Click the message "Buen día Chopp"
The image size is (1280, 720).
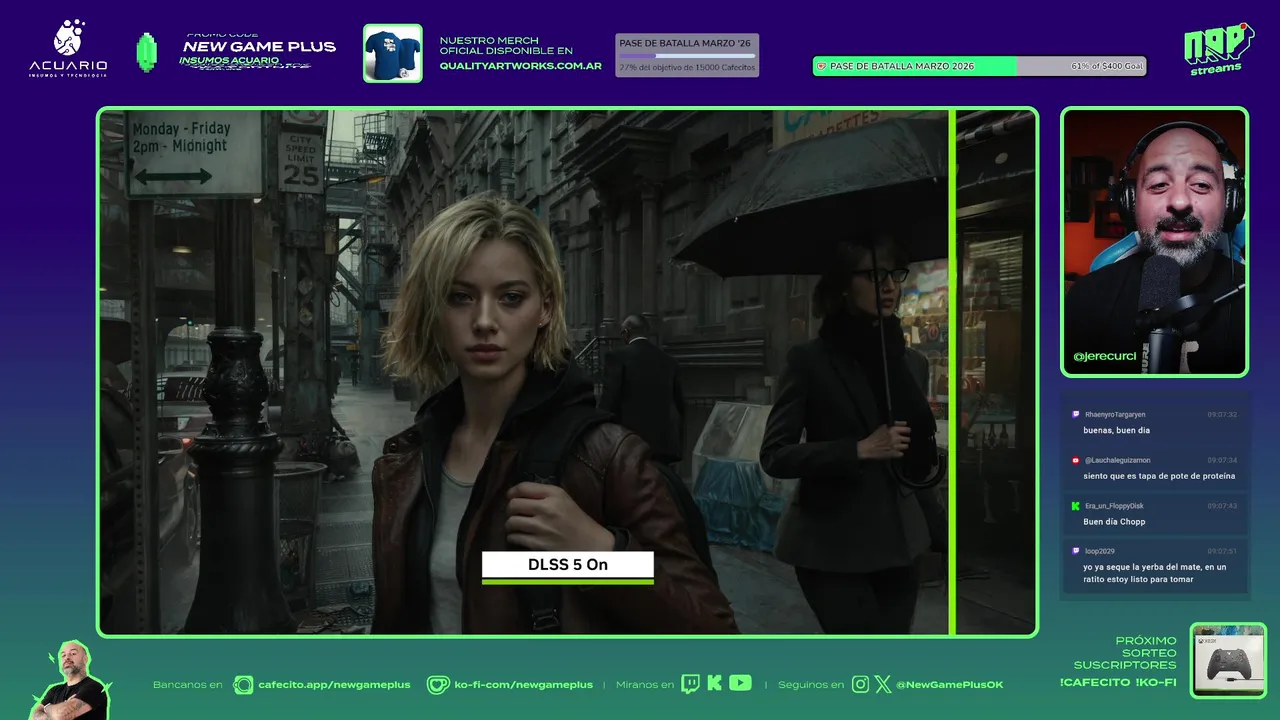point(1114,522)
